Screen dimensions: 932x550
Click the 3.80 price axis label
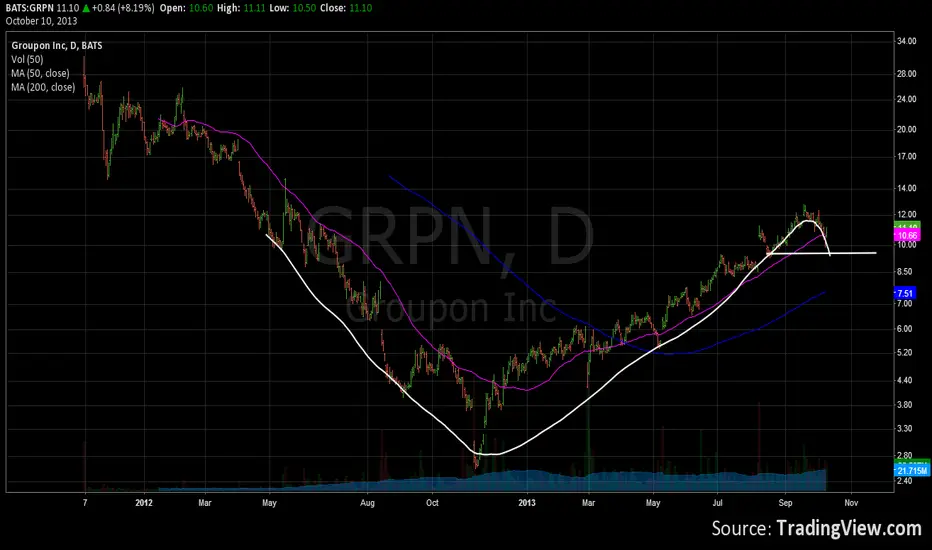904,405
